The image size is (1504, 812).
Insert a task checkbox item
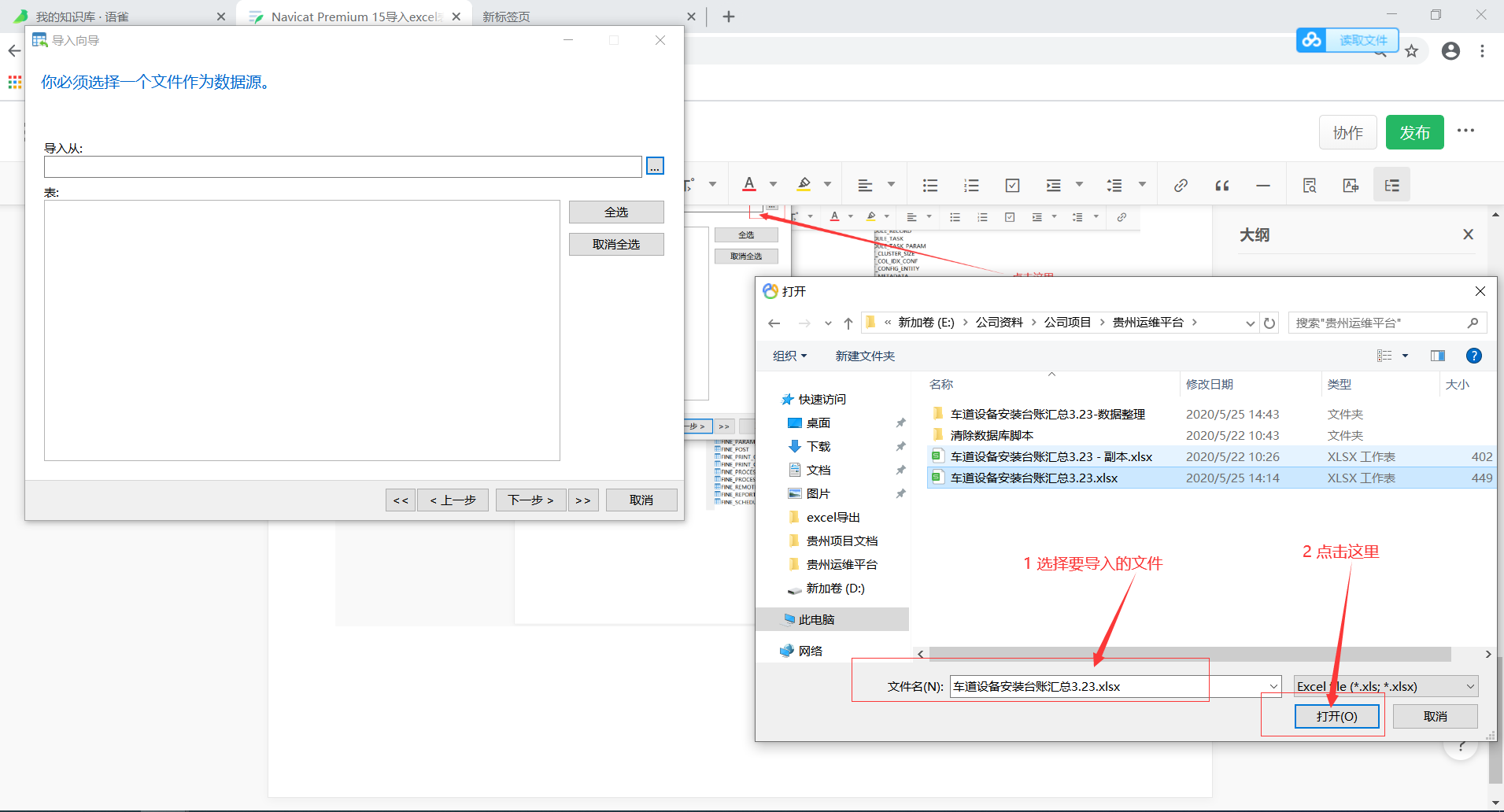1012,186
